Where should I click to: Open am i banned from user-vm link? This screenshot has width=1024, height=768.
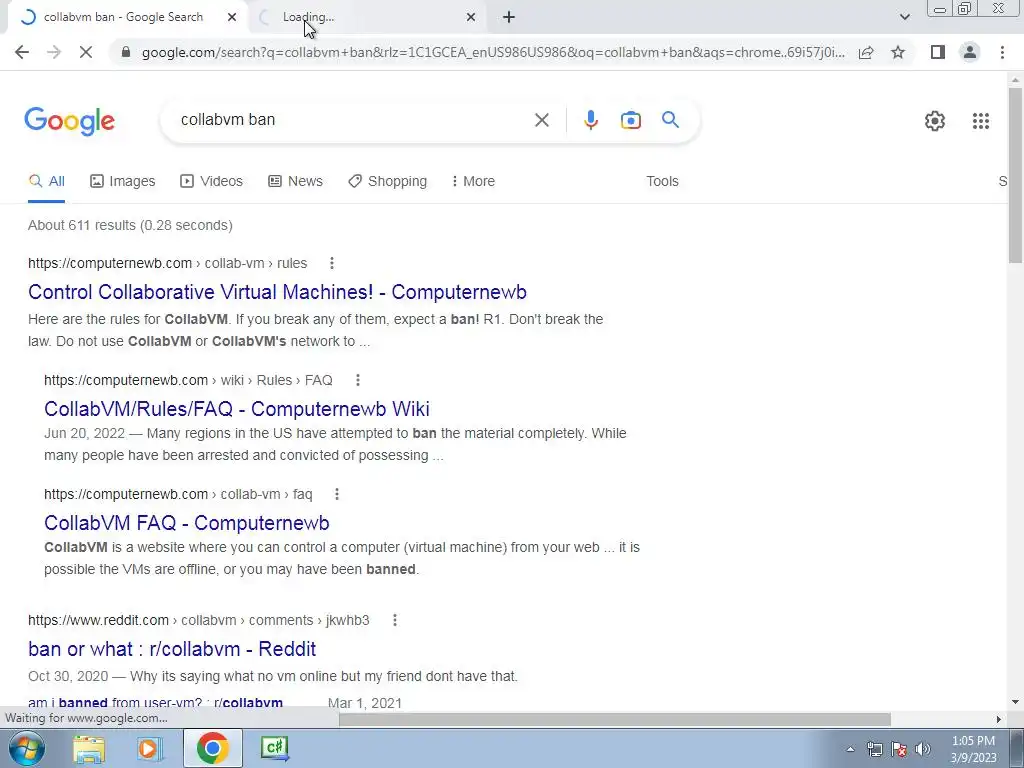[155, 703]
